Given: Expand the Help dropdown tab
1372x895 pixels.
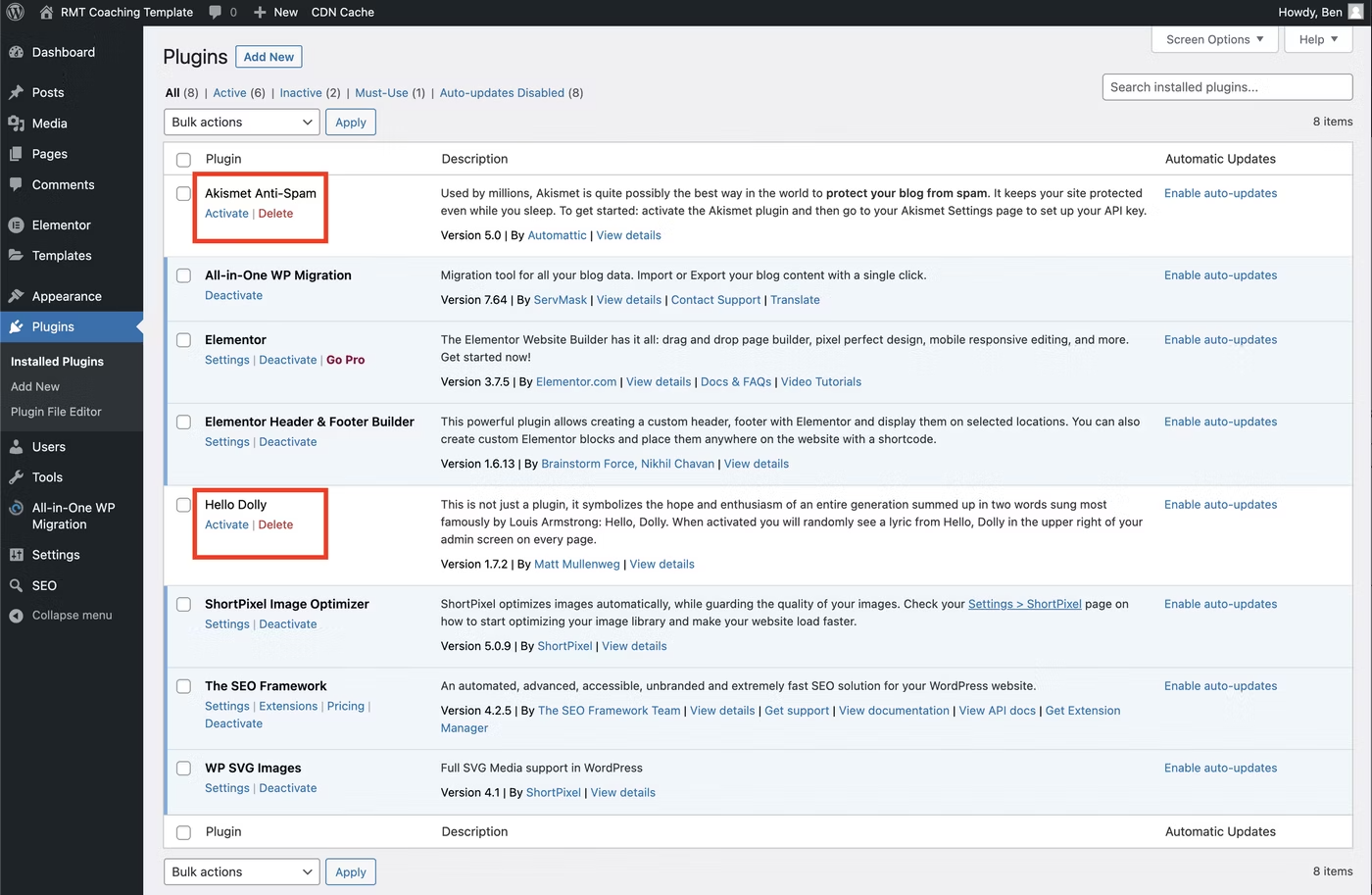Looking at the screenshot, I should [1317, 40].
